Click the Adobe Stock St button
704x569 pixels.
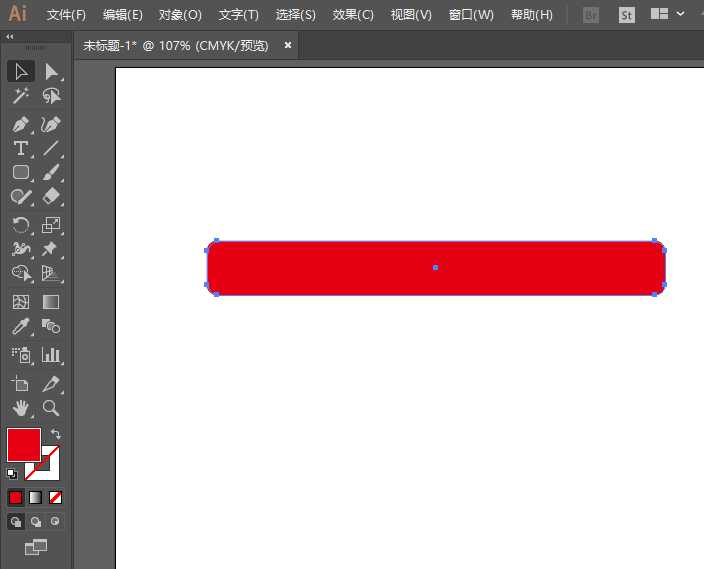click(626, 15)
